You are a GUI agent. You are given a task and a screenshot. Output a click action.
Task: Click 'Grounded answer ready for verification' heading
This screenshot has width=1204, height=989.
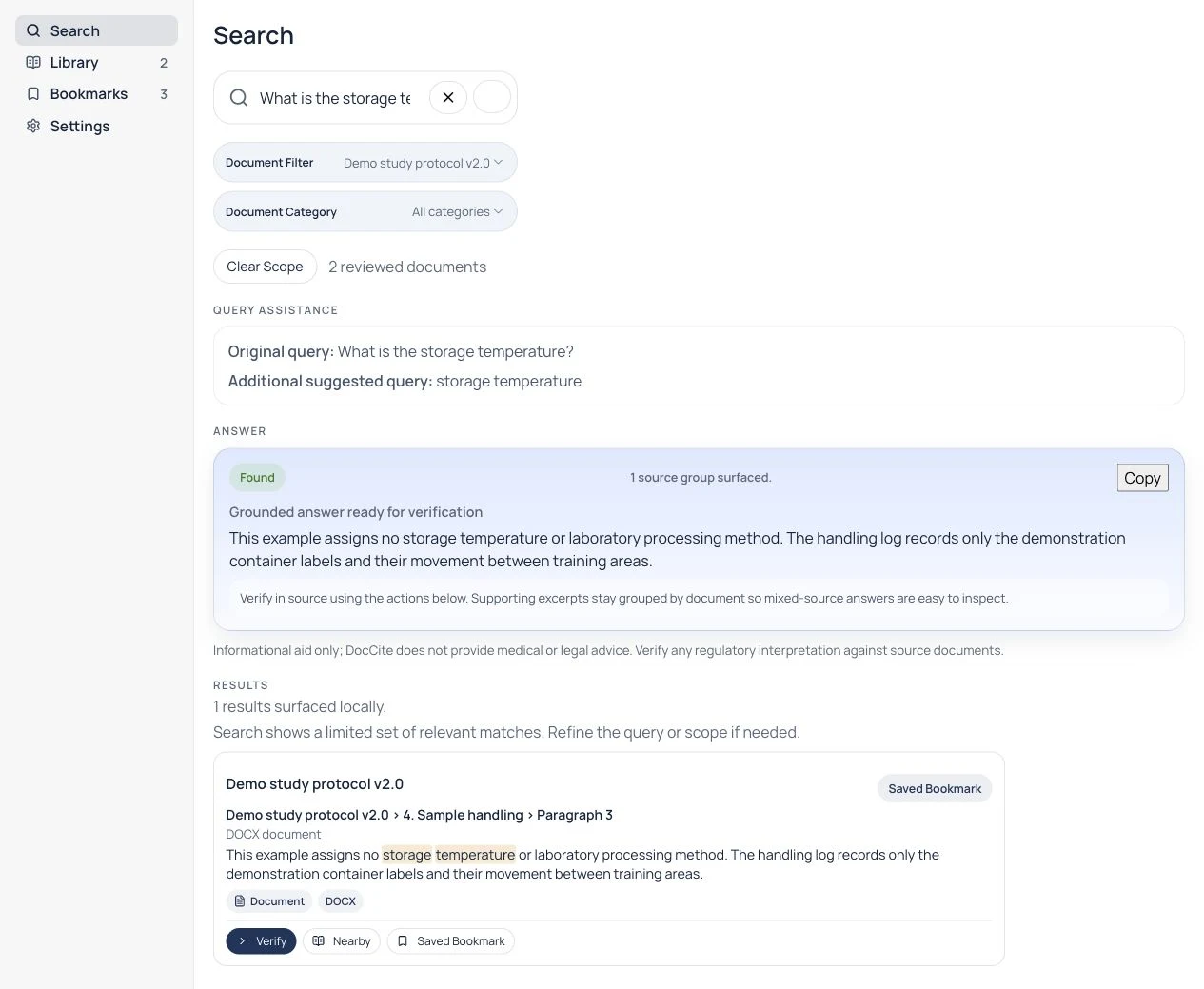(356, 512)
